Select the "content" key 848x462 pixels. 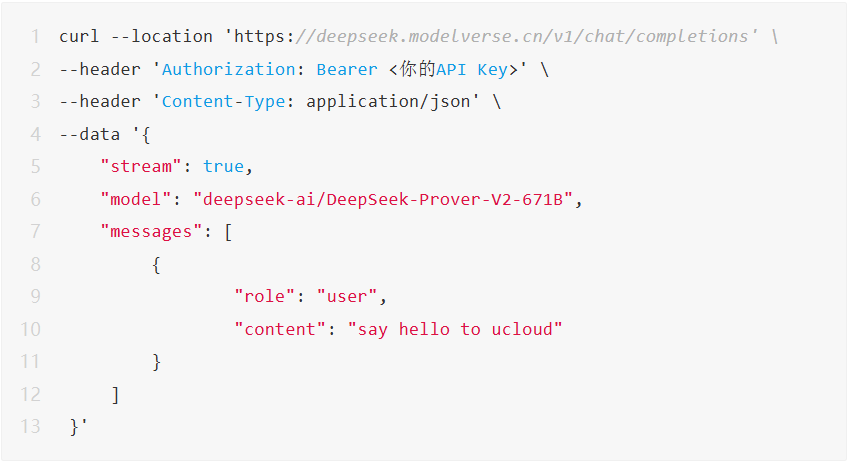point(280,329)
